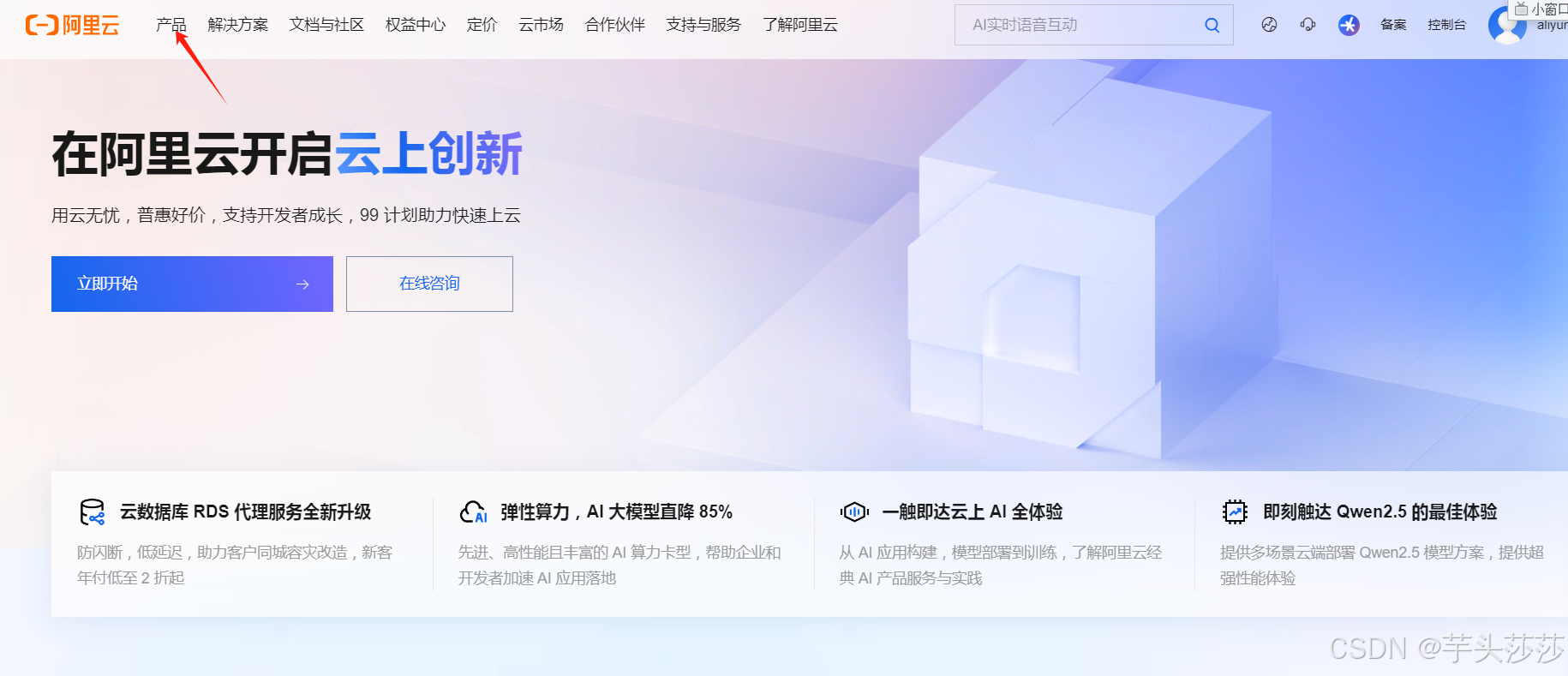The width and height of the screenshot is (1568, 676).
Task: Click the 阿里云 logo
Action: pyautogui.click(x=72, y=25)
